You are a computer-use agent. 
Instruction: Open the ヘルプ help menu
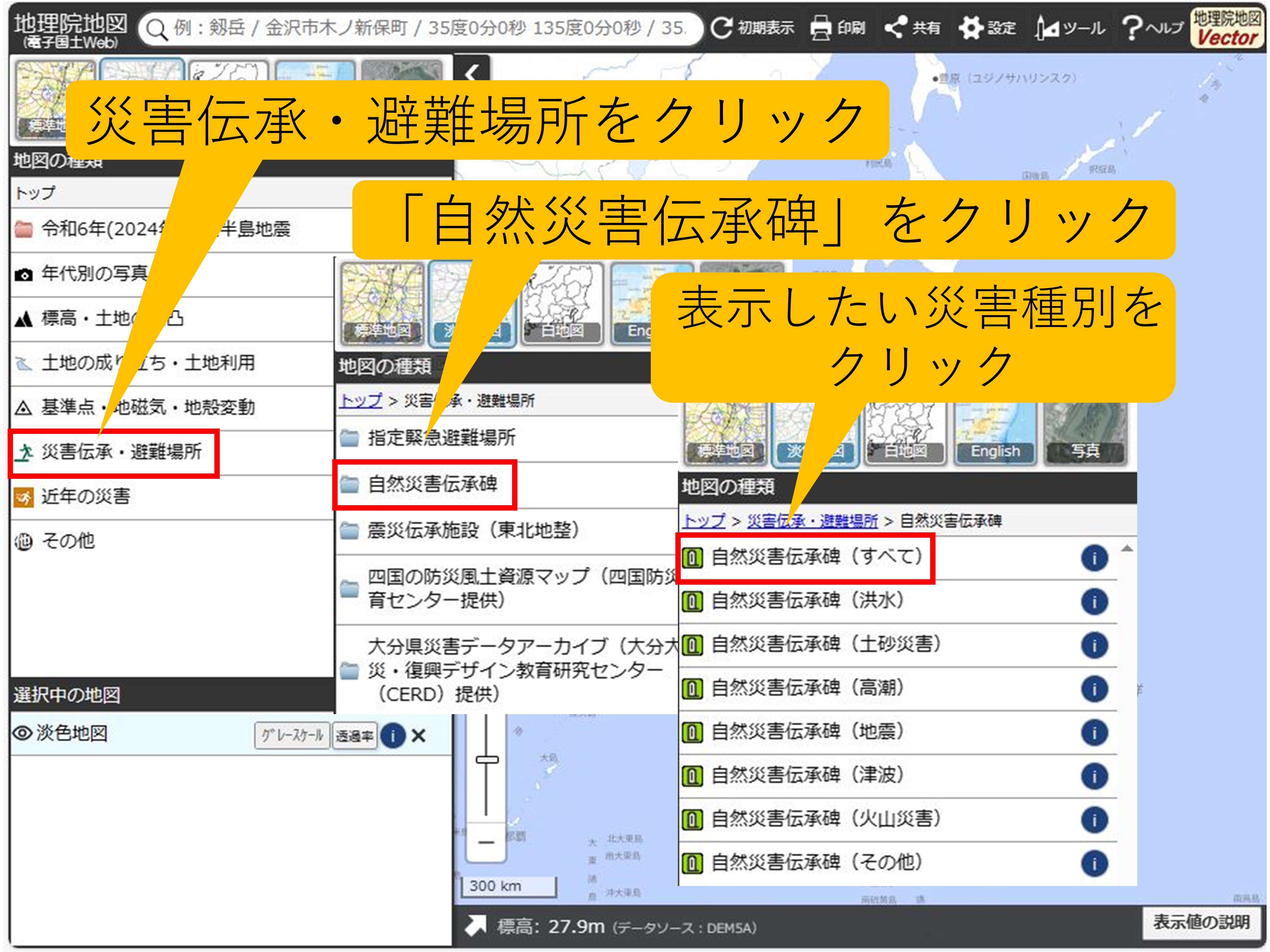click(1152, 27)
